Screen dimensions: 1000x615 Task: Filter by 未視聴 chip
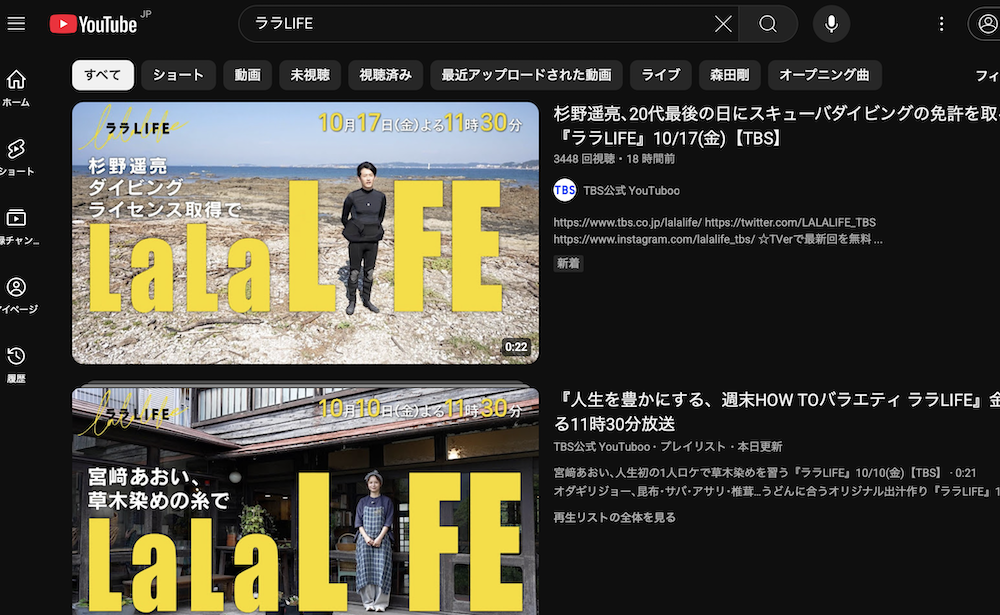tap(310, 75)
